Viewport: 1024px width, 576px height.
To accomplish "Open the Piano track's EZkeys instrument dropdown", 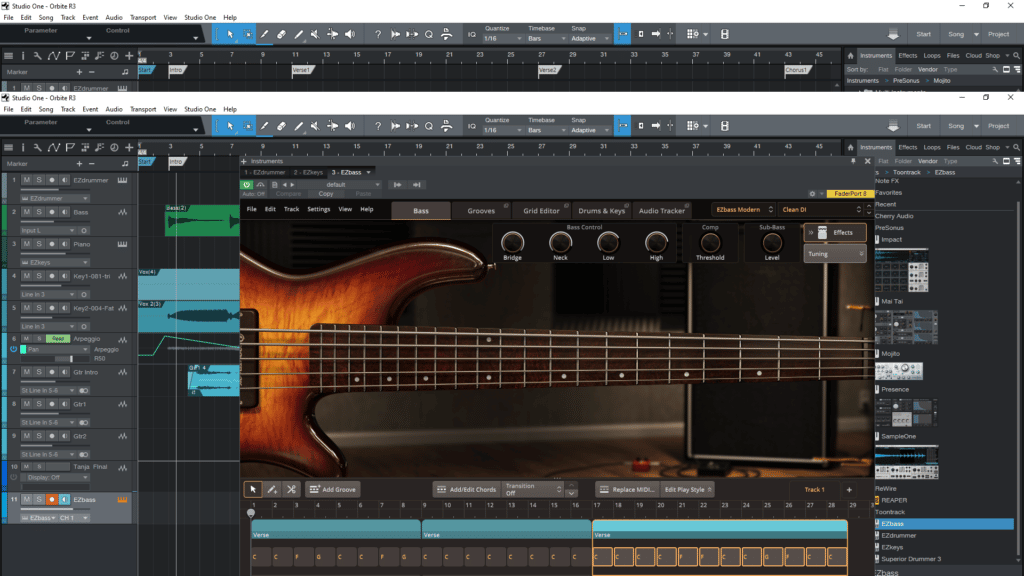I will tap(54, 263).
